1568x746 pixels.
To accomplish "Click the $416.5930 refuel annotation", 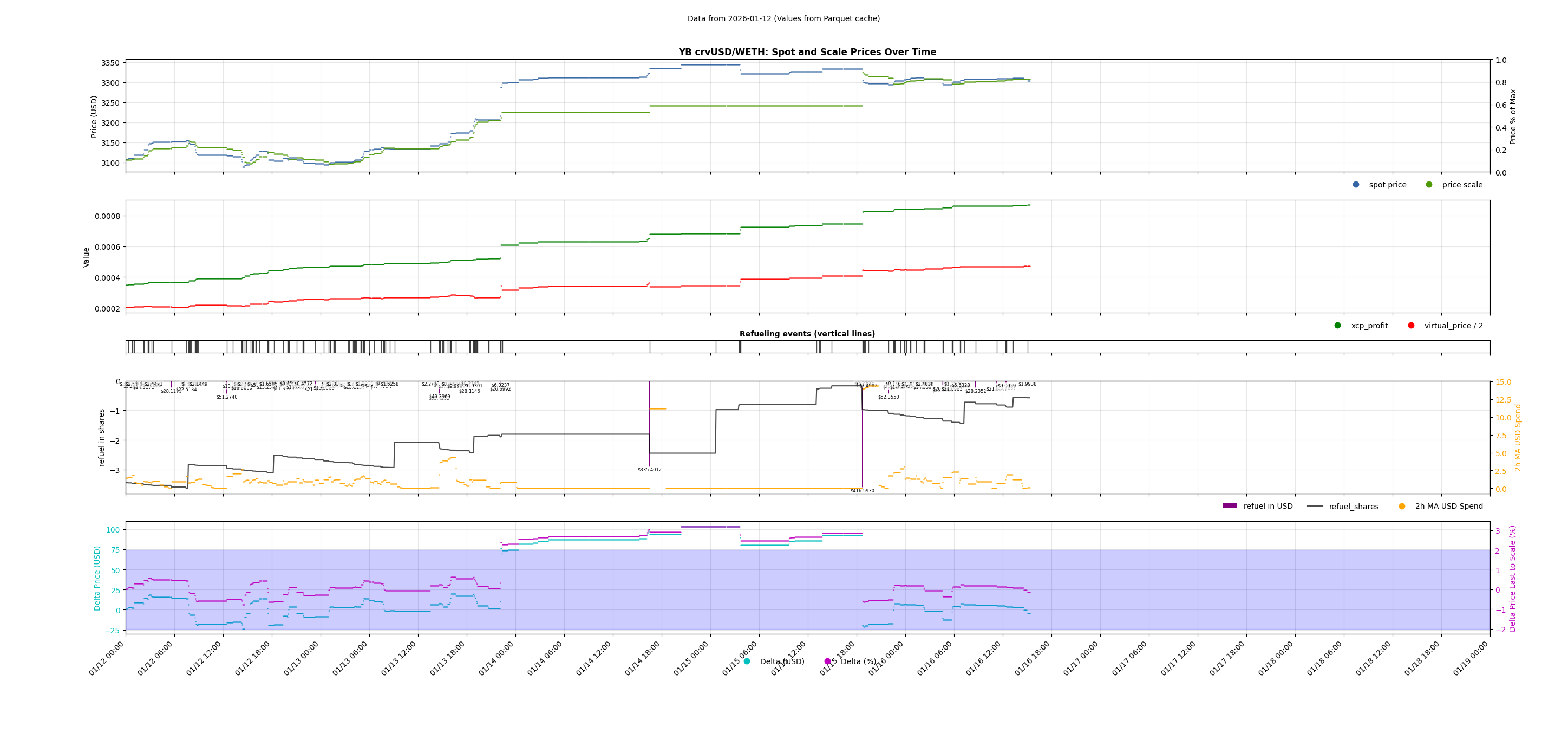I will (862, 491).
